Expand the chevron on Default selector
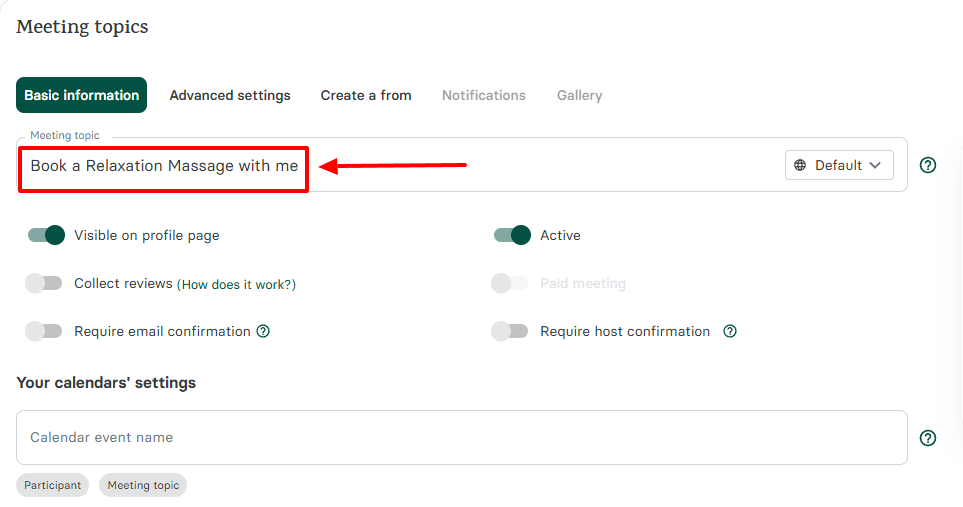The width and height of the screenshot is (963, 507). coord(875,166)
